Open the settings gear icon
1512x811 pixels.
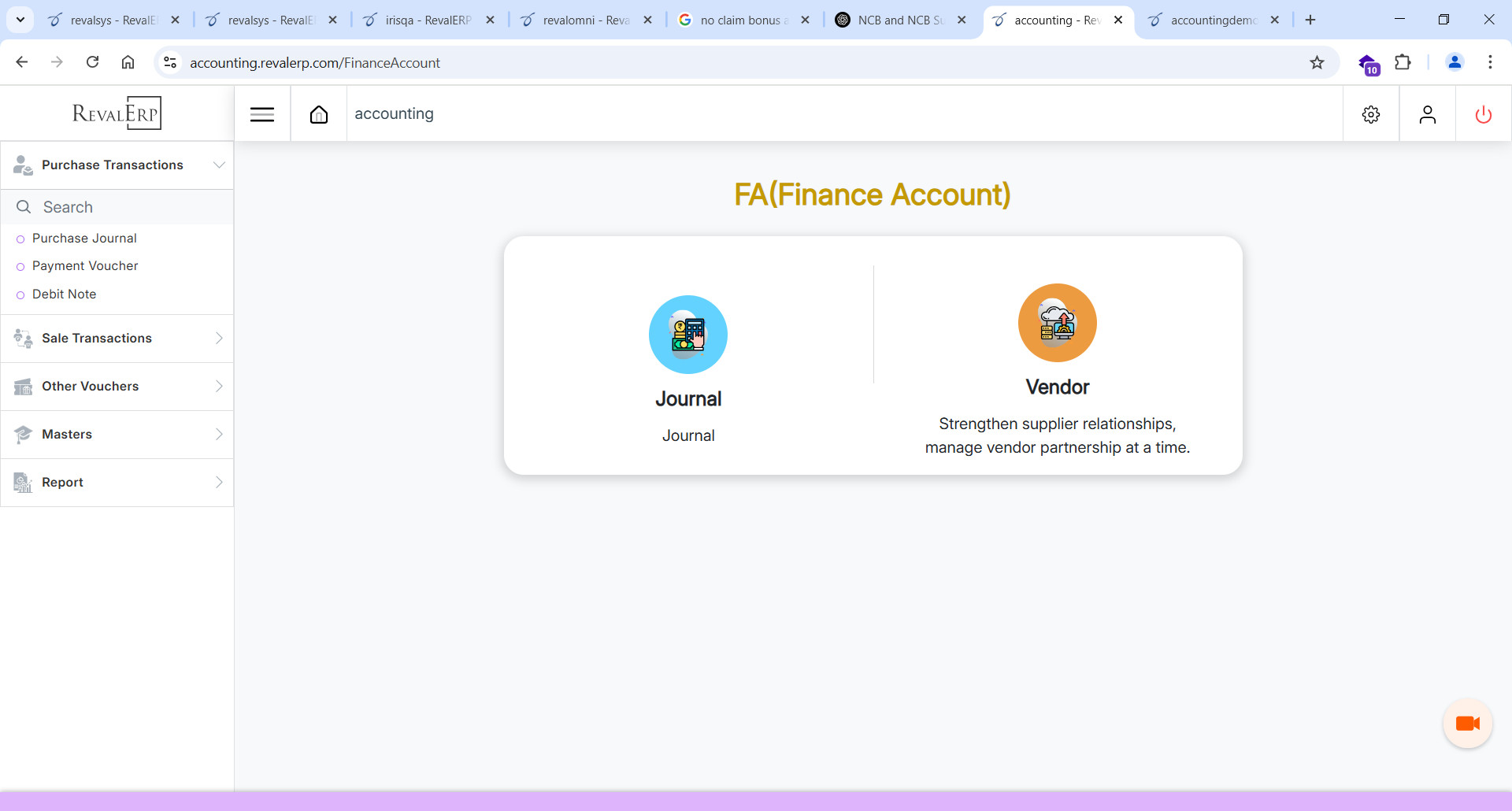click(x=1371, y=115)
